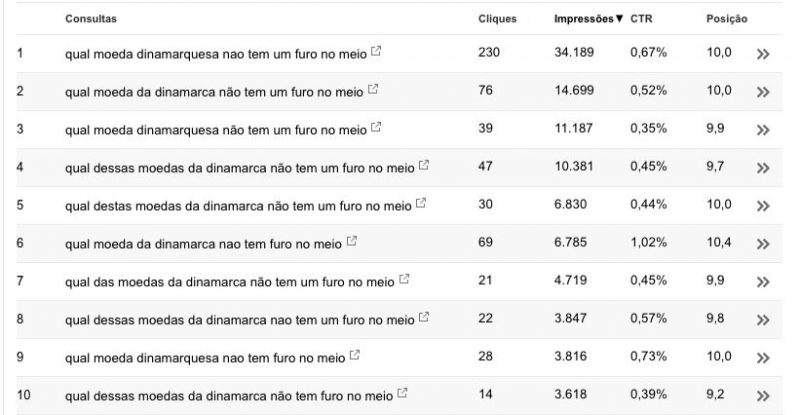The width and height of the screenshot is (800, 415).
Task: Open external link icon for query row 4
Action: [x=423, y=165]
